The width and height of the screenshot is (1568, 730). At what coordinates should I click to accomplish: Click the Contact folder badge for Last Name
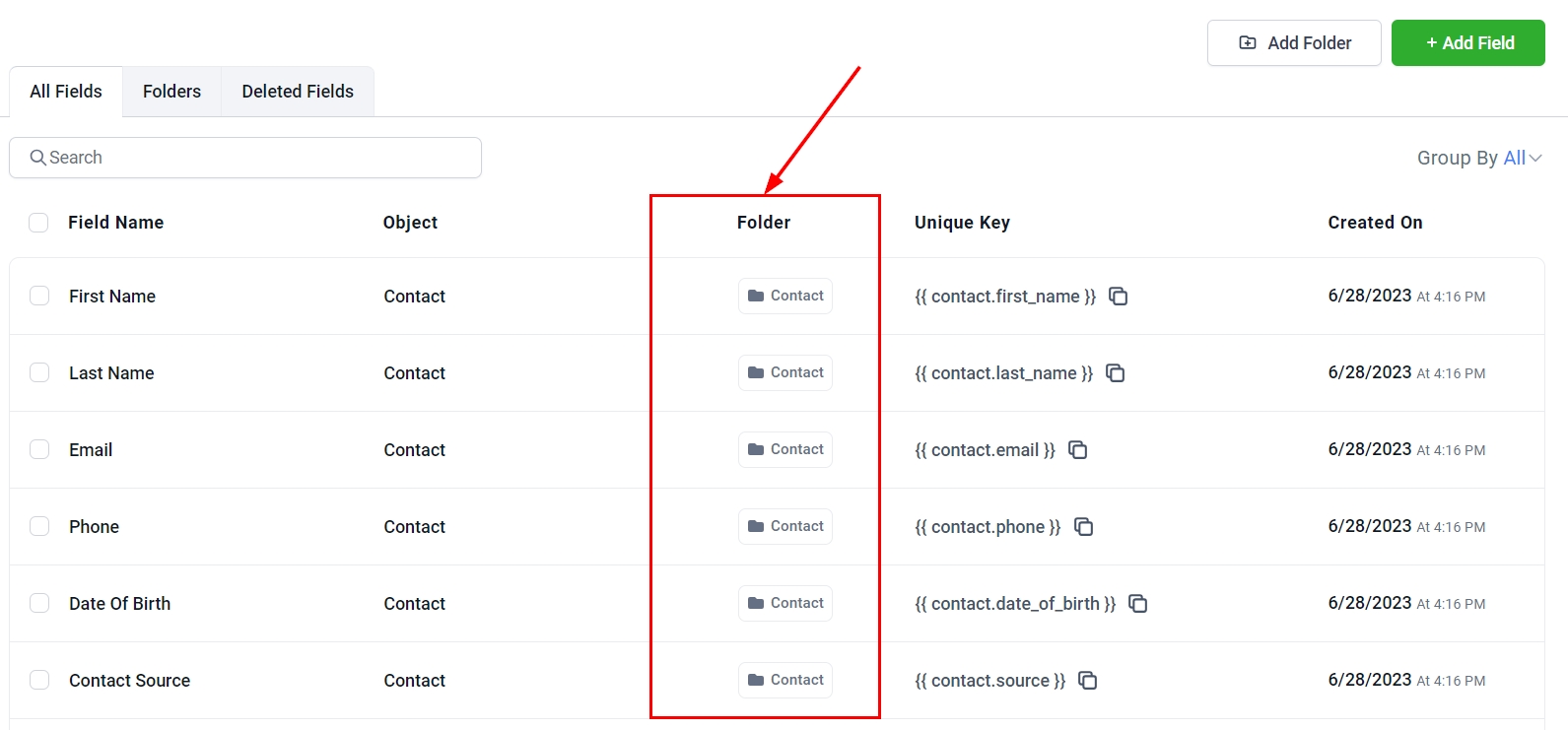coord(785,373)
